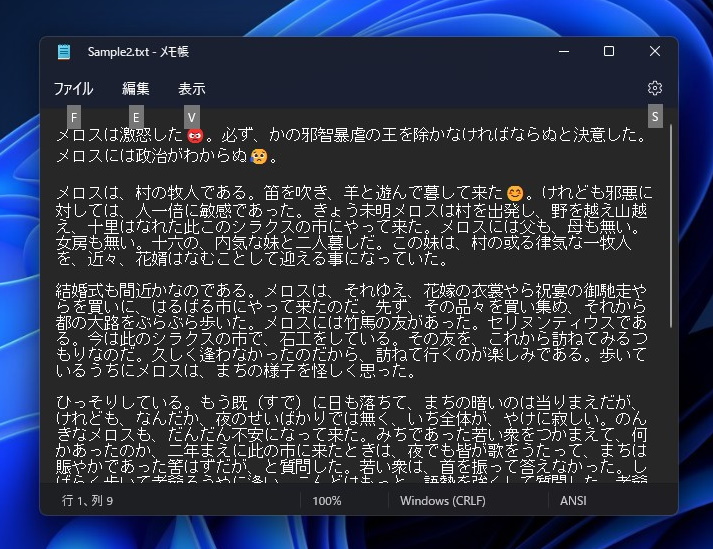Open the 表示 menu
The height and width of the screenshot is (549, 713).
pos(191,89)
